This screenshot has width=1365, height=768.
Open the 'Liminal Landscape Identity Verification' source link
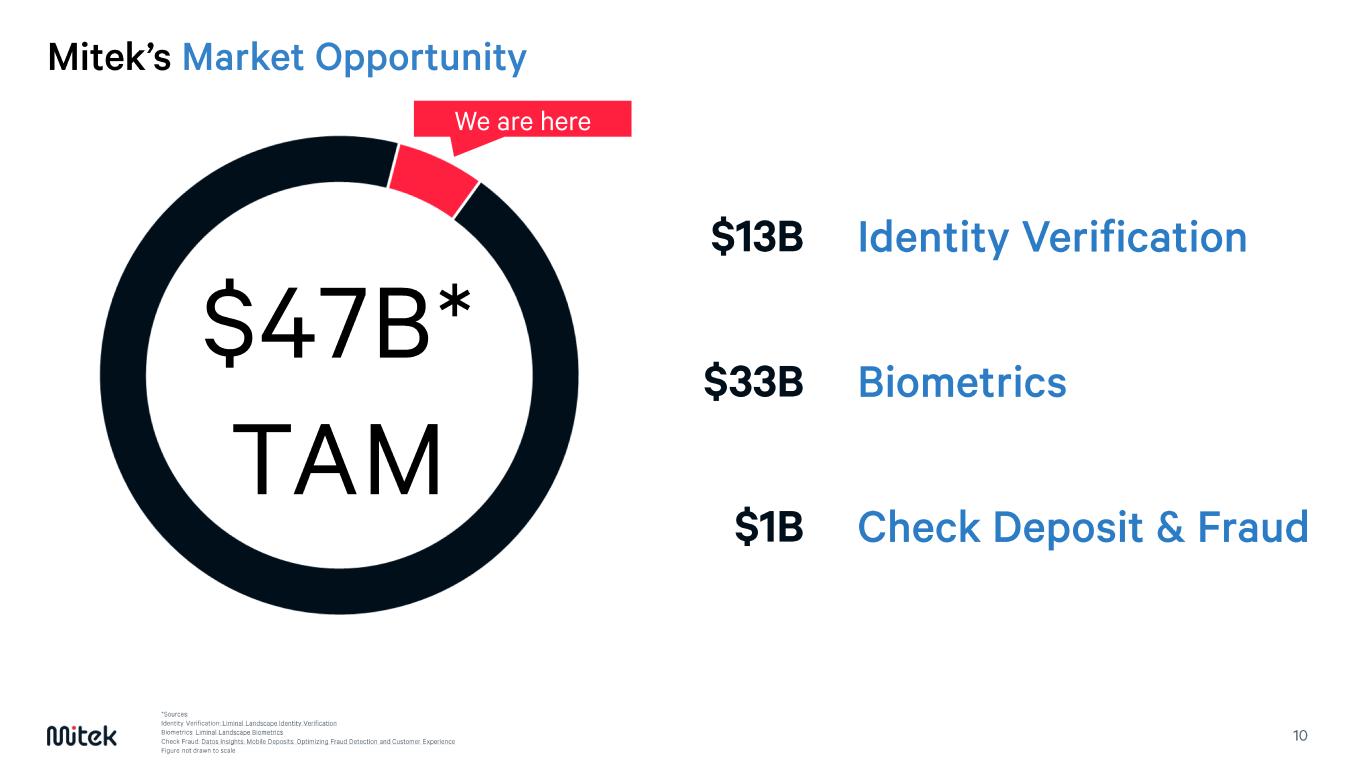(x=279, y=722)
